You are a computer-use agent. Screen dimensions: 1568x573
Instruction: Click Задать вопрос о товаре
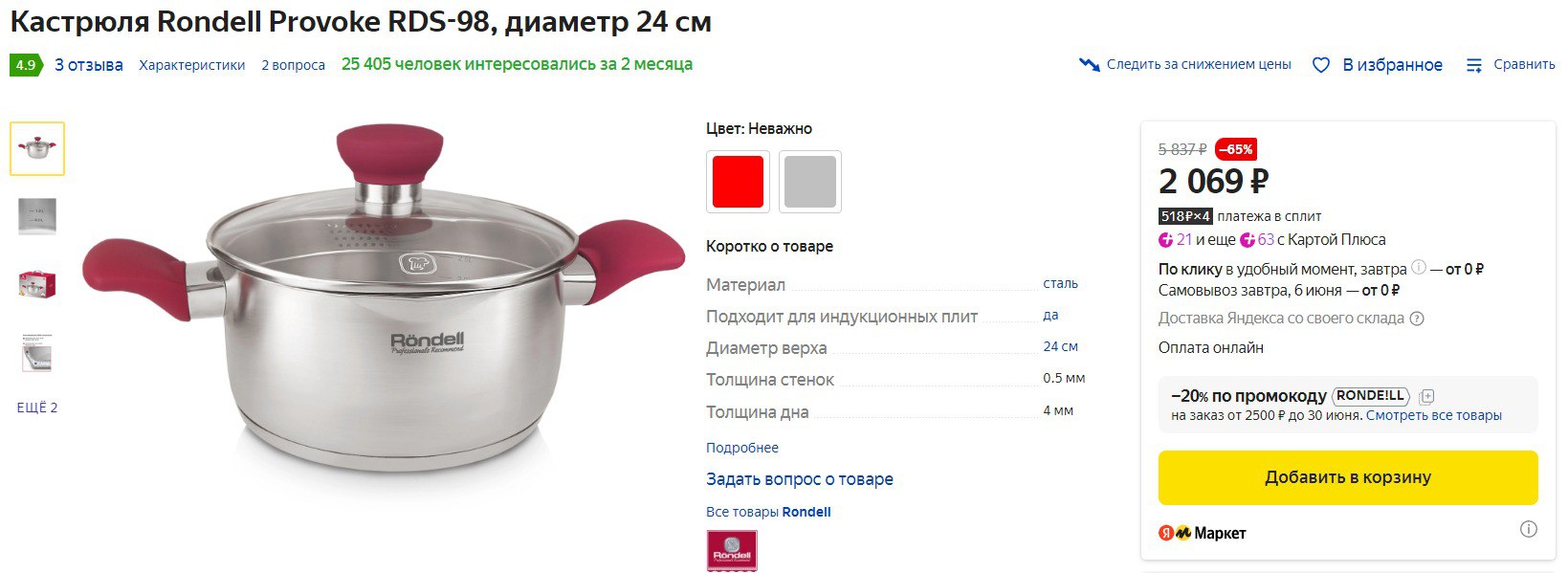coord(800,479)
